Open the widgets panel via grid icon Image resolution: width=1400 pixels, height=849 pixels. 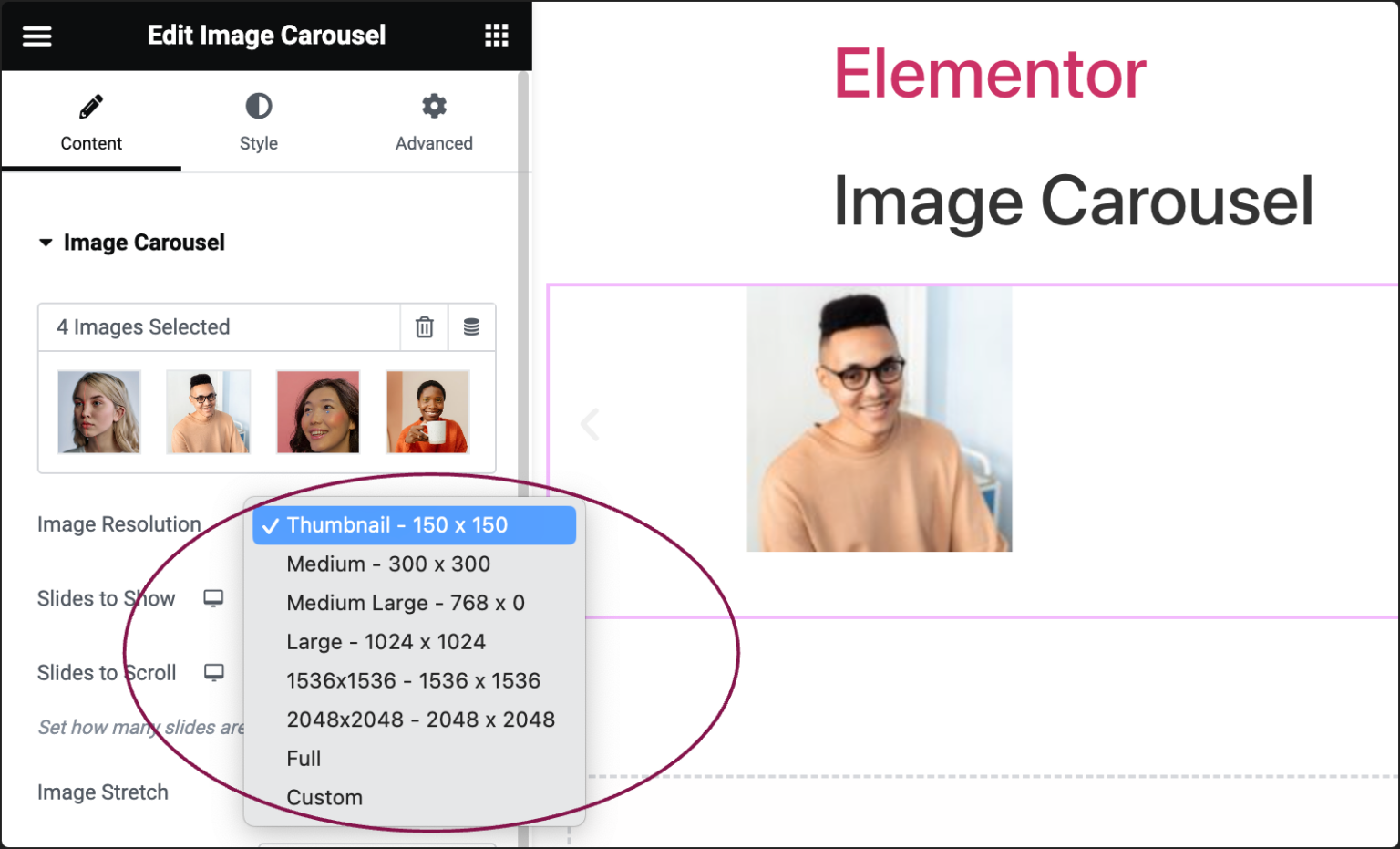pos(496,35)
